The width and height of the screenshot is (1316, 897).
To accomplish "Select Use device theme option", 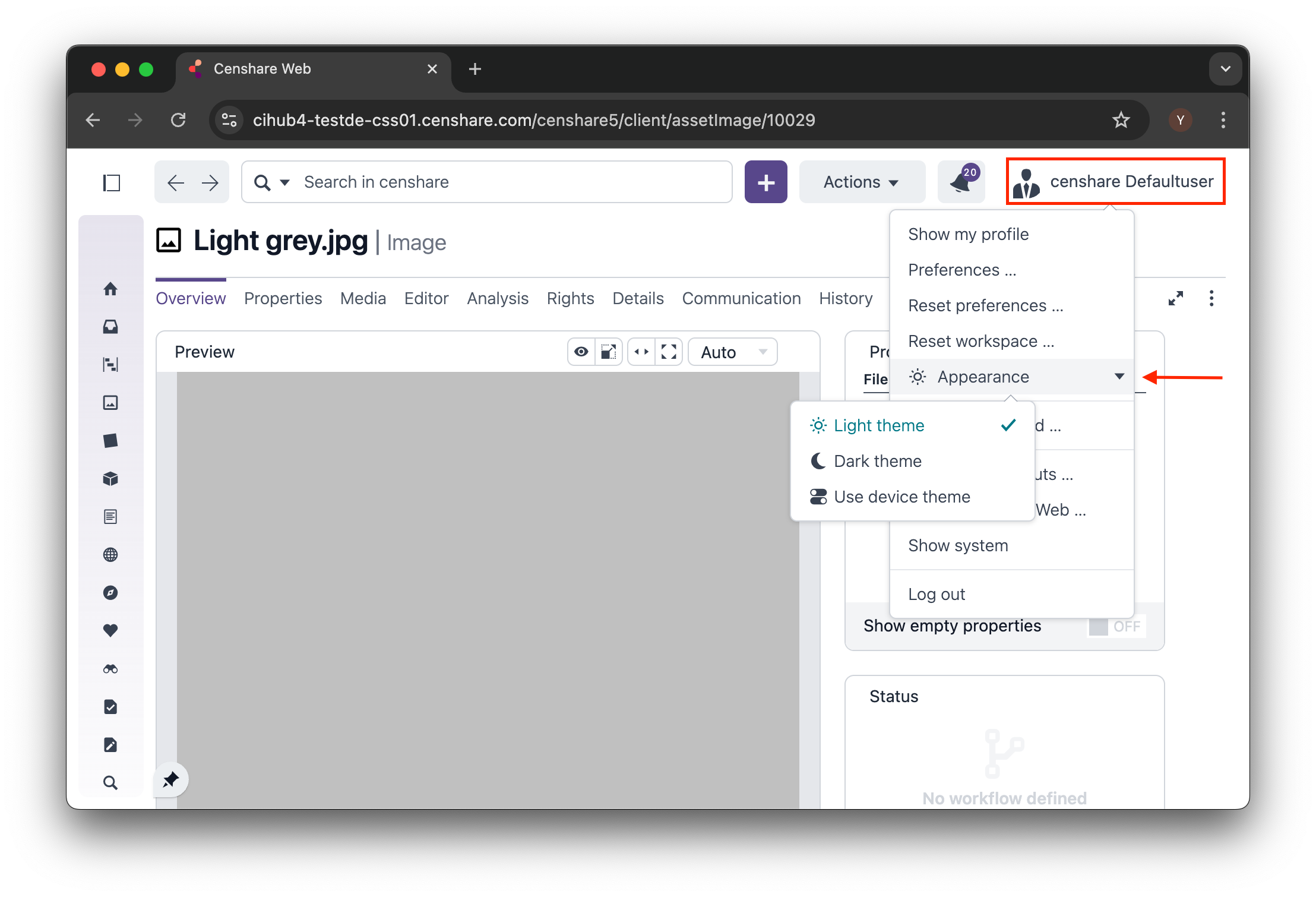I will pos(901,497).
